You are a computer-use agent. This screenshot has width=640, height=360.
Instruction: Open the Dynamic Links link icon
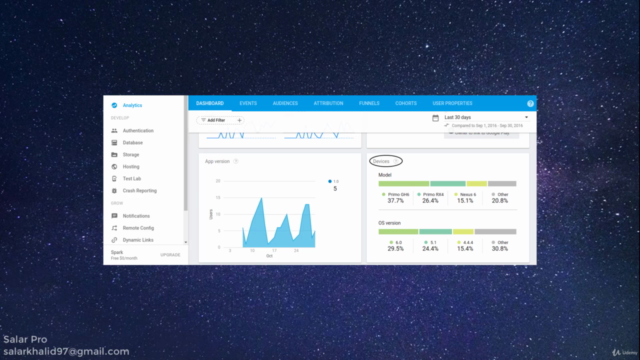[114, 240]
